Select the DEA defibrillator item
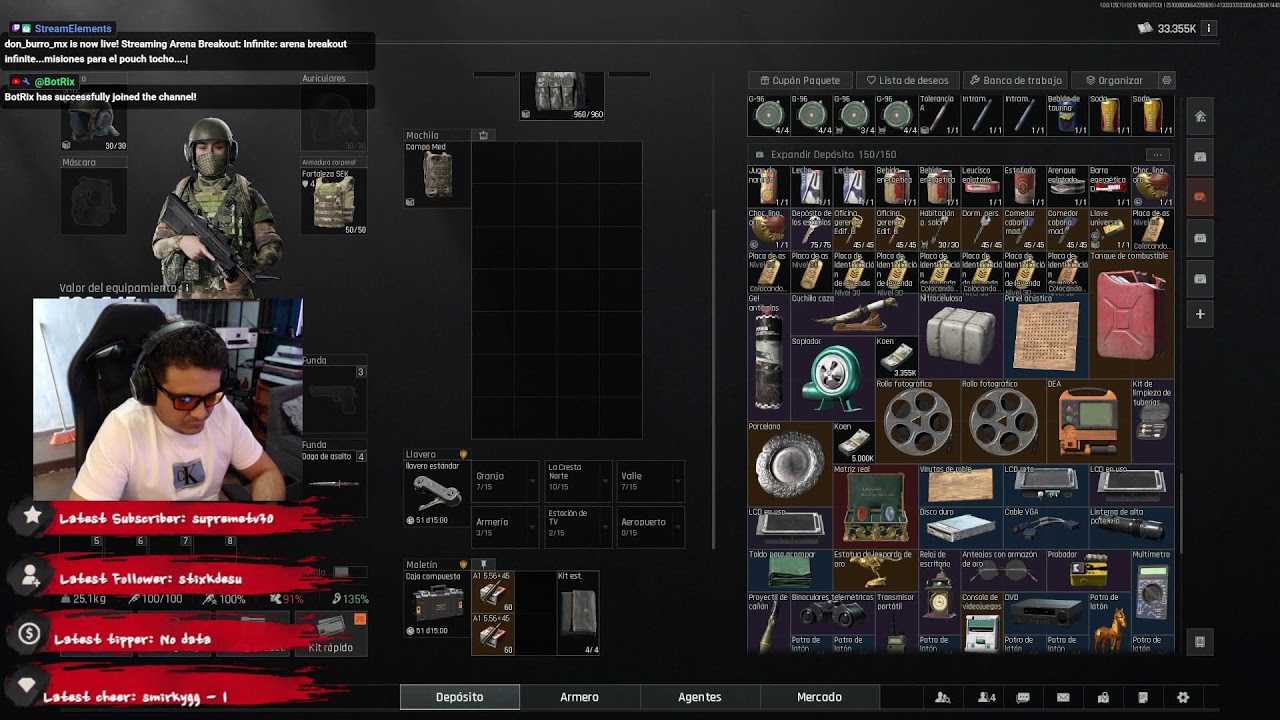Screen dimensions: 1280x720 pos(1088,420)
